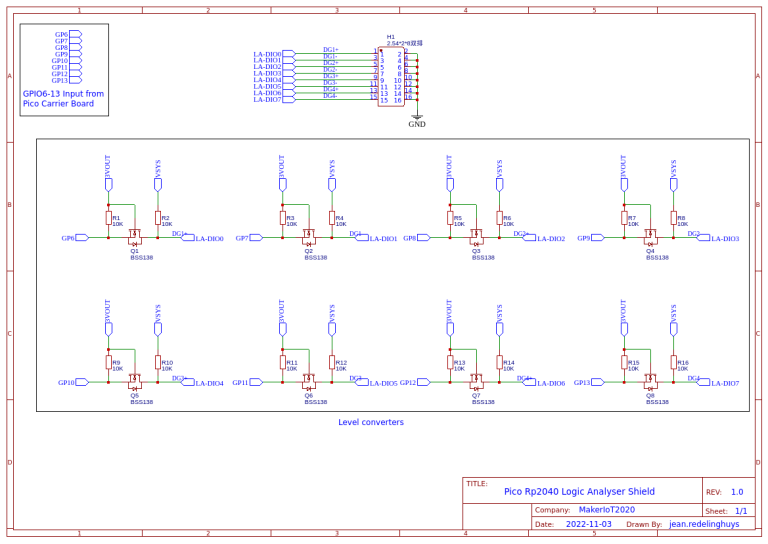Image resolution: width=768 pixels, height=544 pixels.
Task: Click the Date field showing 2022-11-03
Action: point(589,523)
